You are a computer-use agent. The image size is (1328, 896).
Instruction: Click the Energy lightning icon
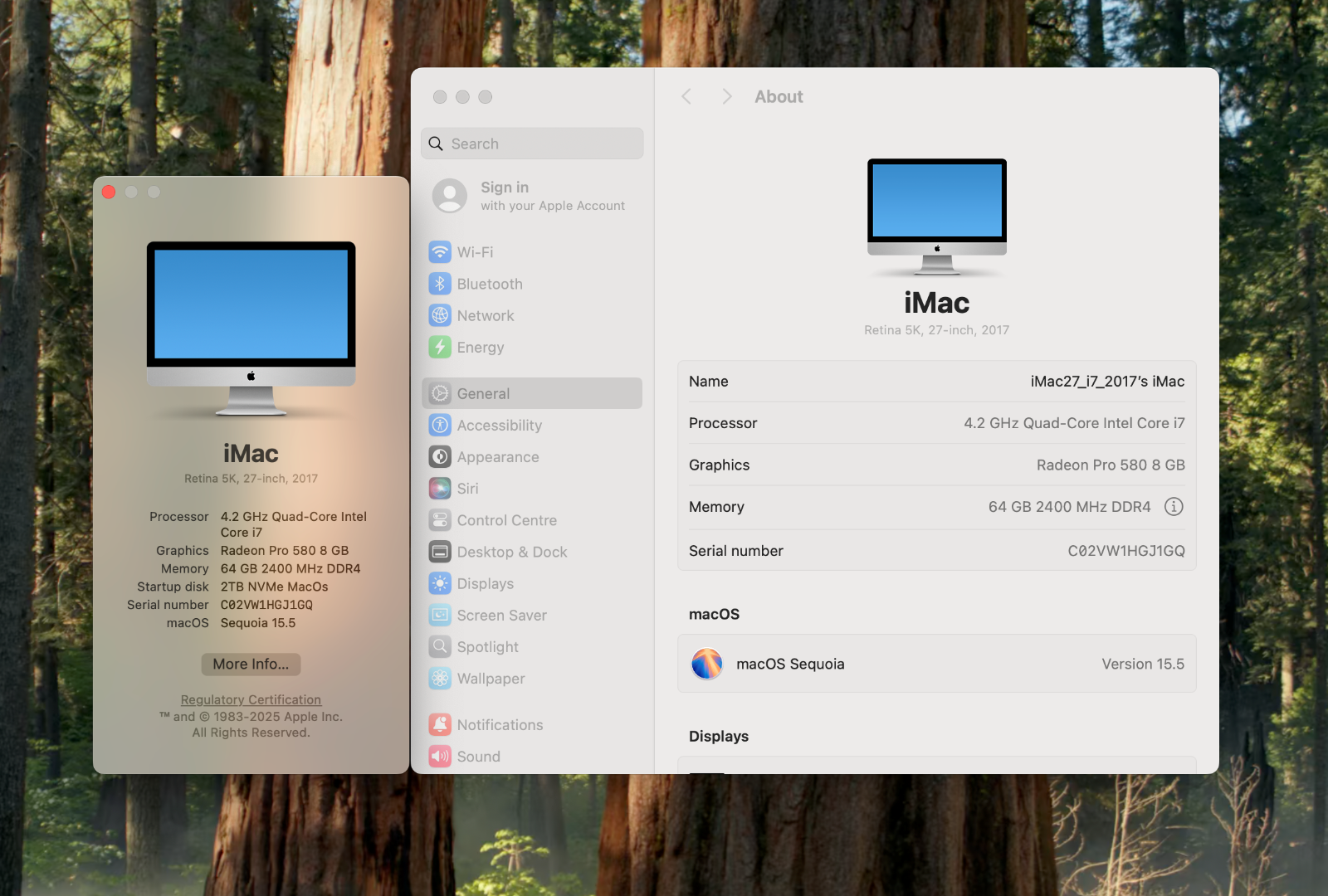tap(440, 347)
